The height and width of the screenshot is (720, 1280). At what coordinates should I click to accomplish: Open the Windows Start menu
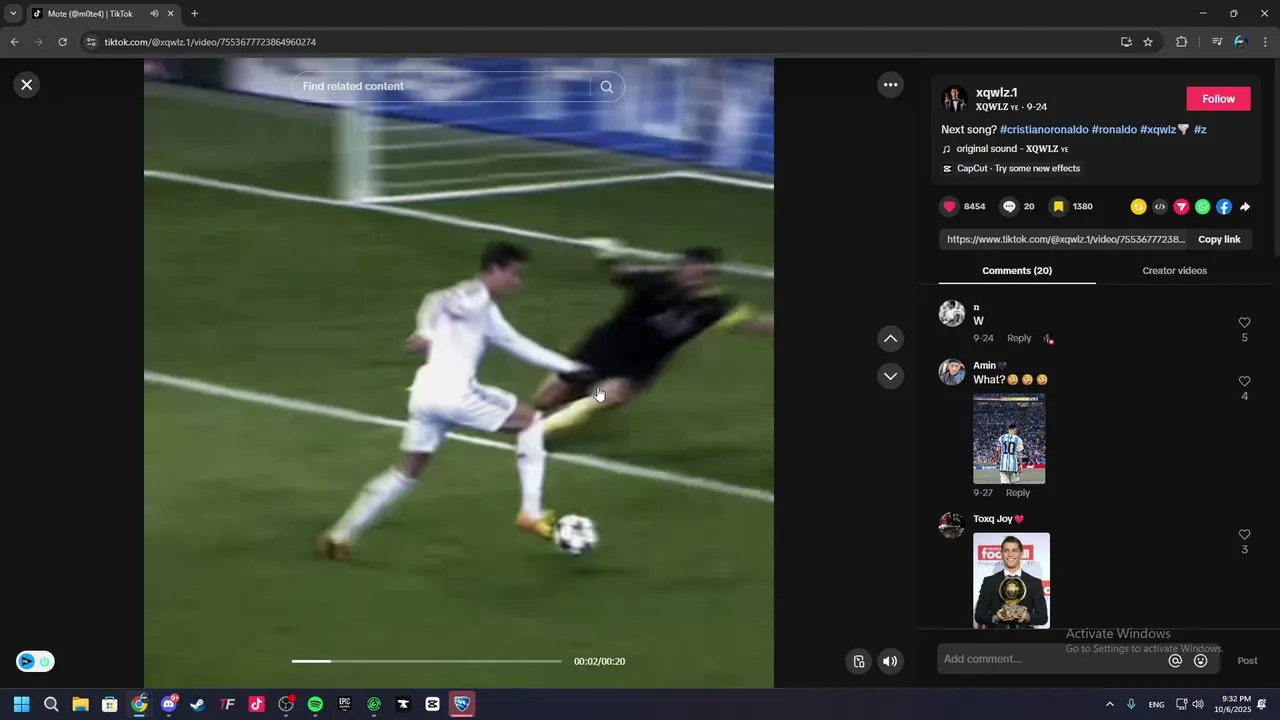[22, 704]
